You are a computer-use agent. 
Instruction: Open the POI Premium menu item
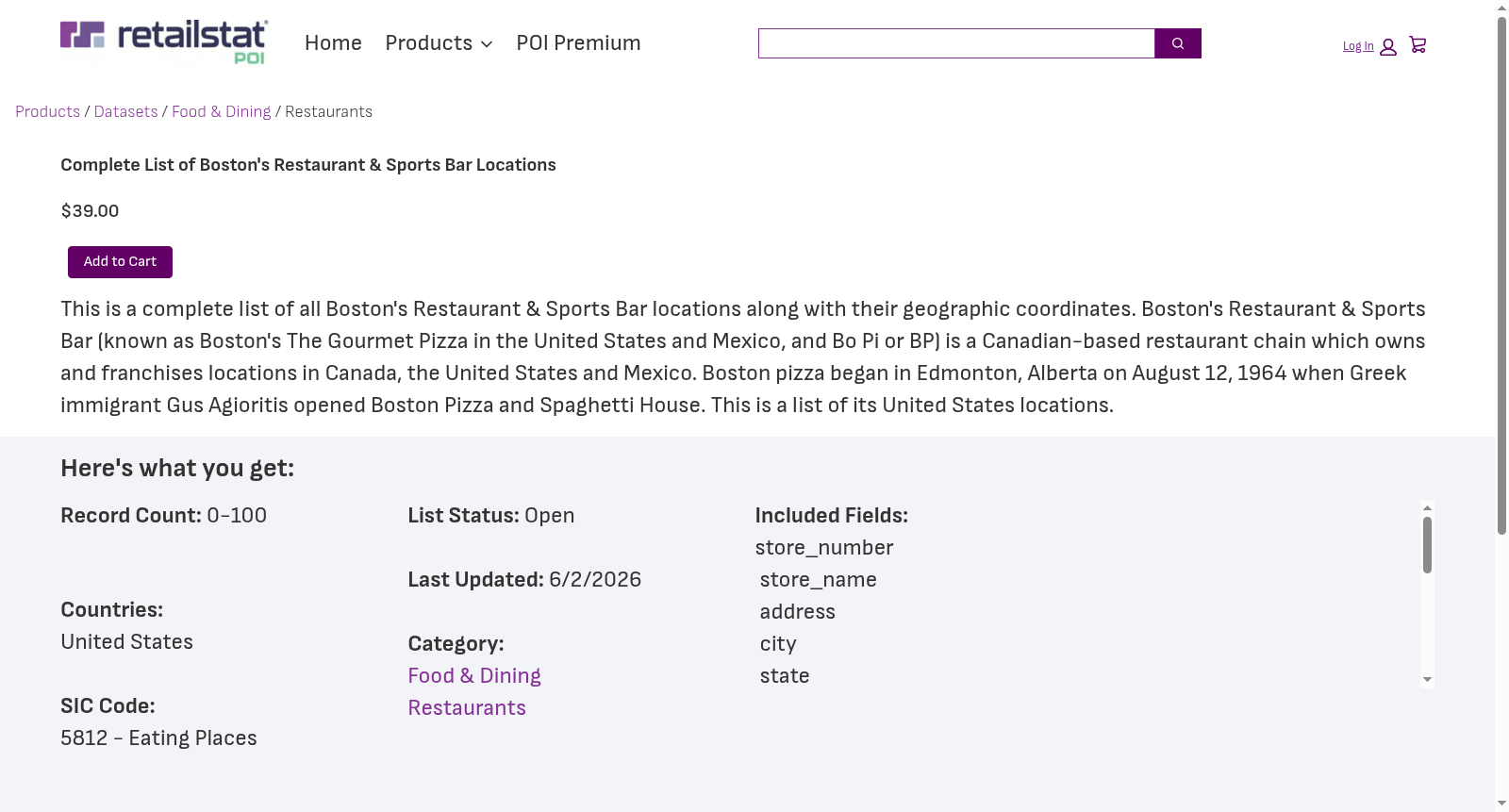[x=578, y=43]
